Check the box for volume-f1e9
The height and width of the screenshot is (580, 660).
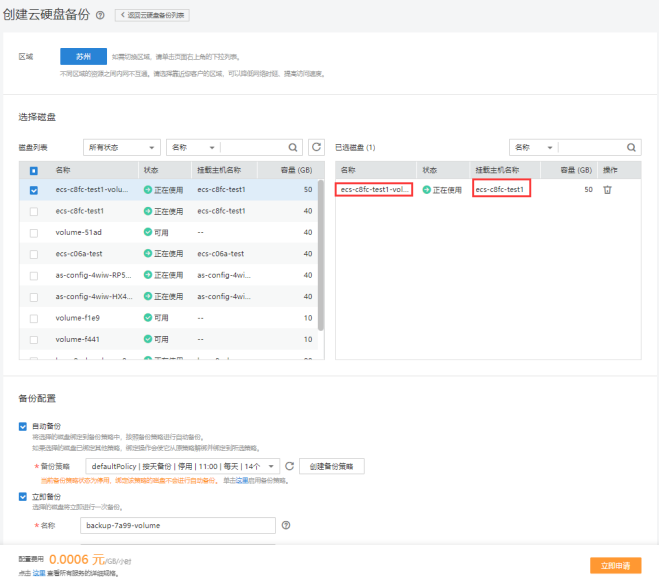pyautogui.click(x=34, y=318)
